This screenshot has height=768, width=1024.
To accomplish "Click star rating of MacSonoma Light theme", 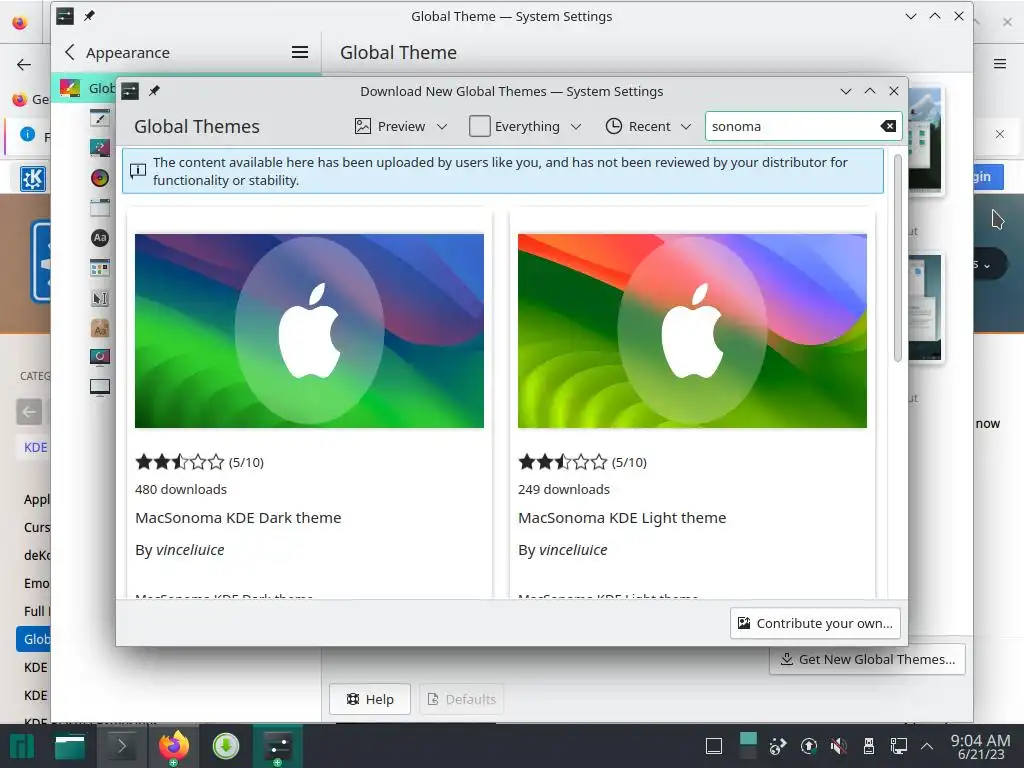I will 562,462.
